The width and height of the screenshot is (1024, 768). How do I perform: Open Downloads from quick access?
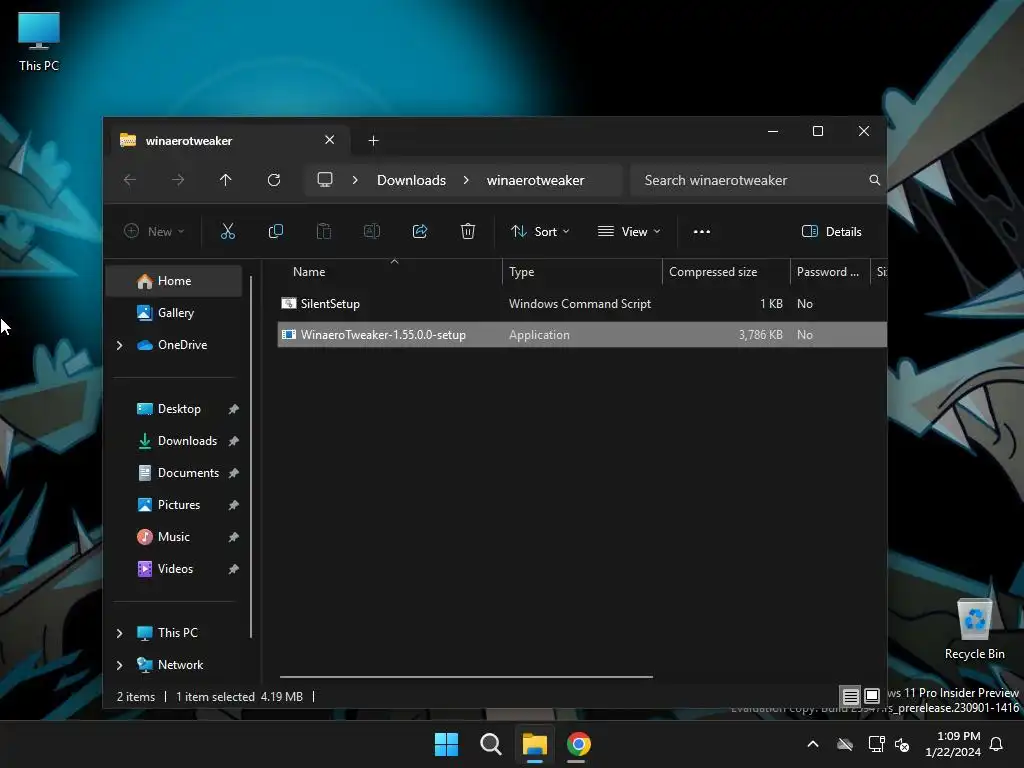coord(187,441)
